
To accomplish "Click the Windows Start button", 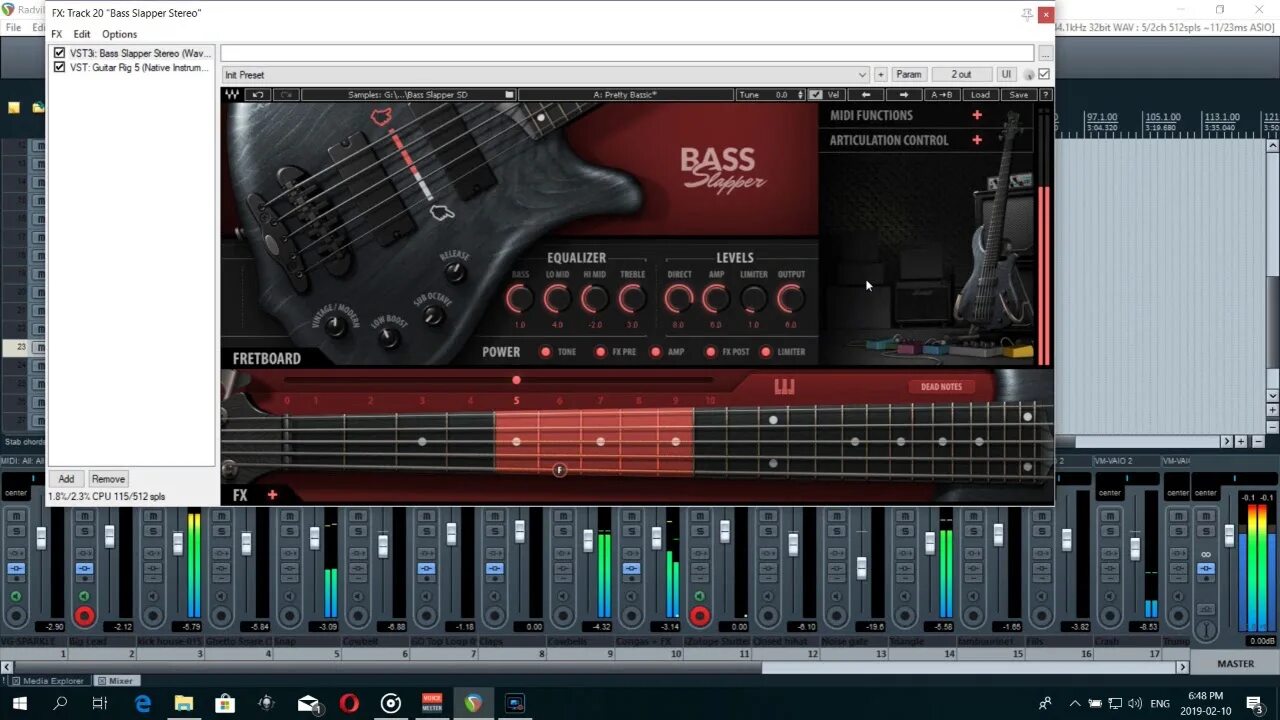I will [19, 703].
